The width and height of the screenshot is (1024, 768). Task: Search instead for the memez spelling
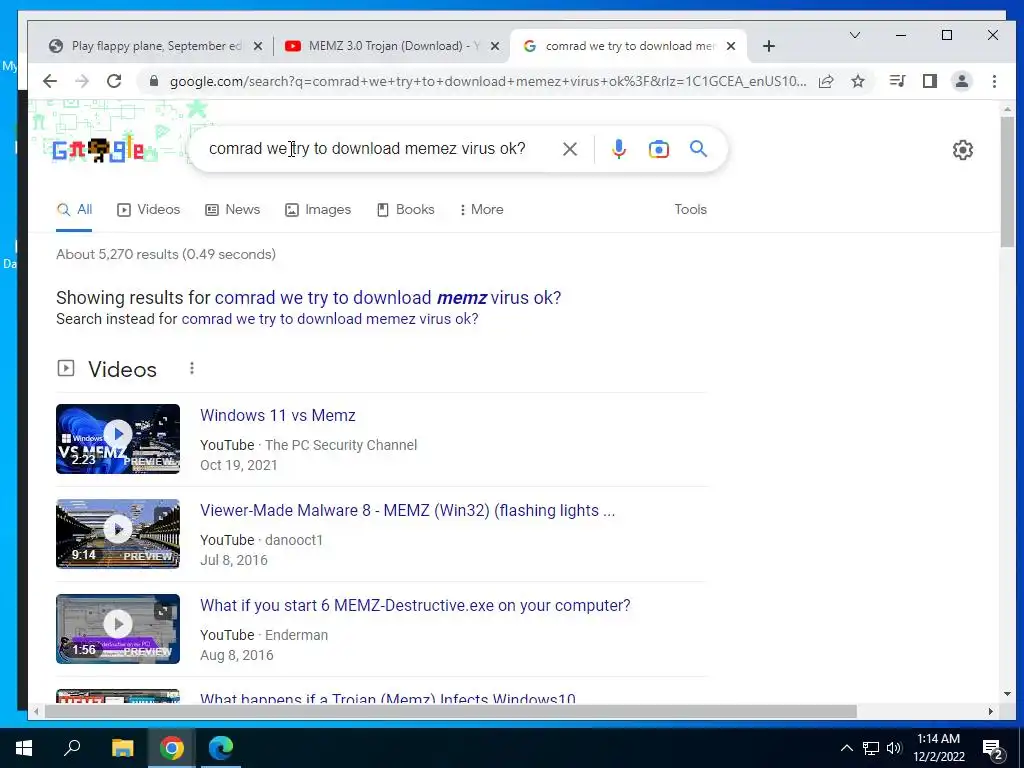click(x=330, y=319)
